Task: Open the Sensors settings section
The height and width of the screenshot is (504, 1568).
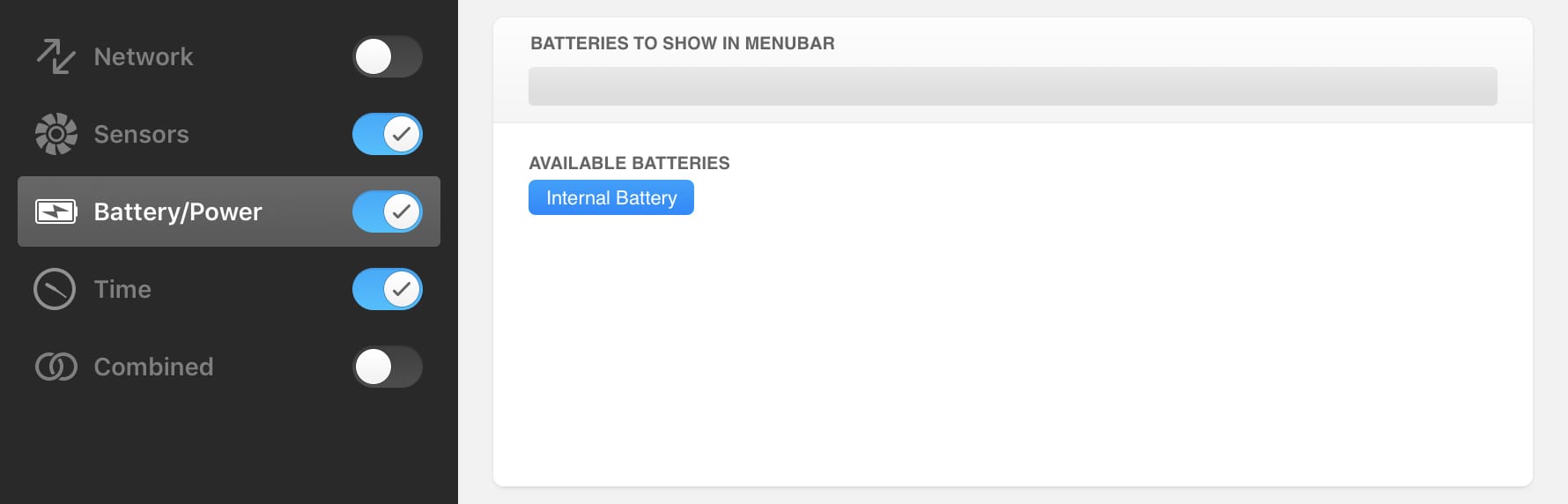Action: point(141,134)
